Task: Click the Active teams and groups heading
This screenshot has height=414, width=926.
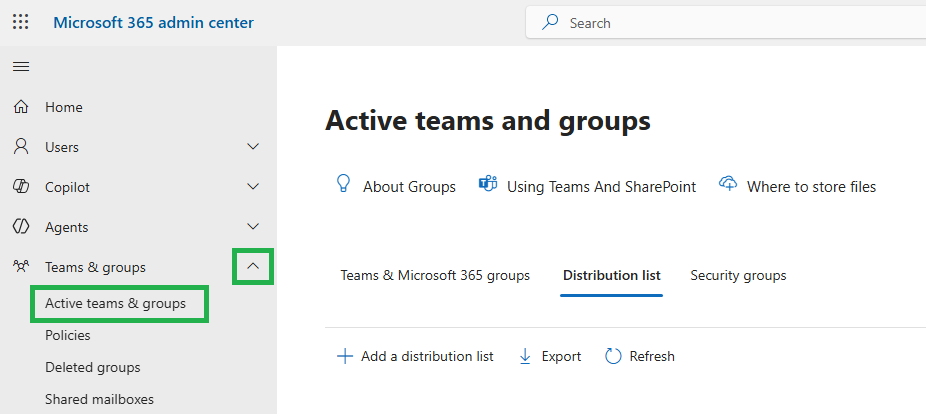Action: 488,120
